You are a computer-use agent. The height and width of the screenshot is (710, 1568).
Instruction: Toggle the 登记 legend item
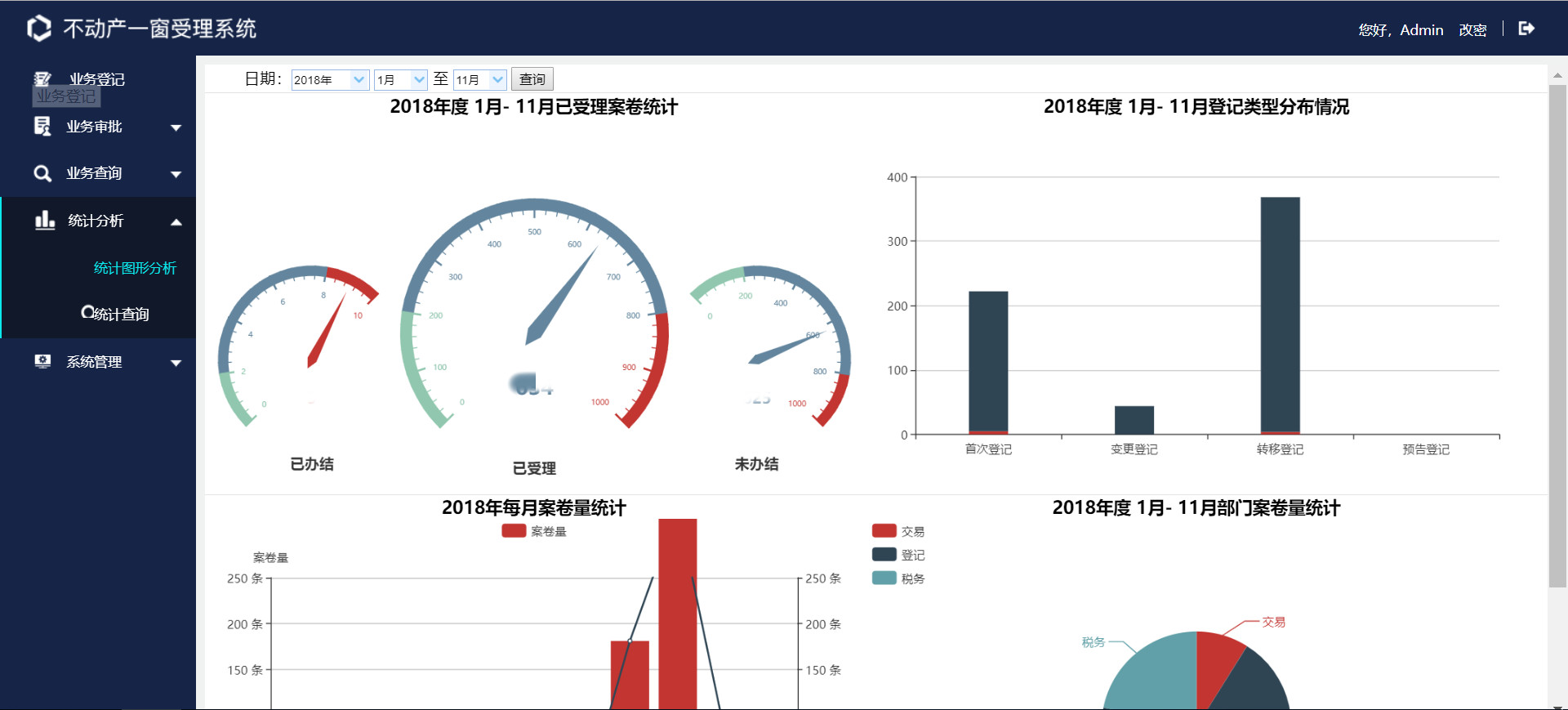(x=898, y=555)
